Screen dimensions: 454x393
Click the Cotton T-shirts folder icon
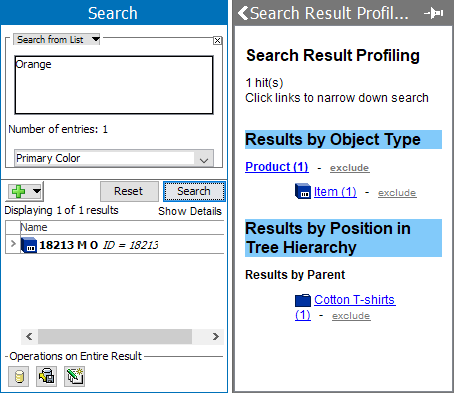click(x=303, y=300)
